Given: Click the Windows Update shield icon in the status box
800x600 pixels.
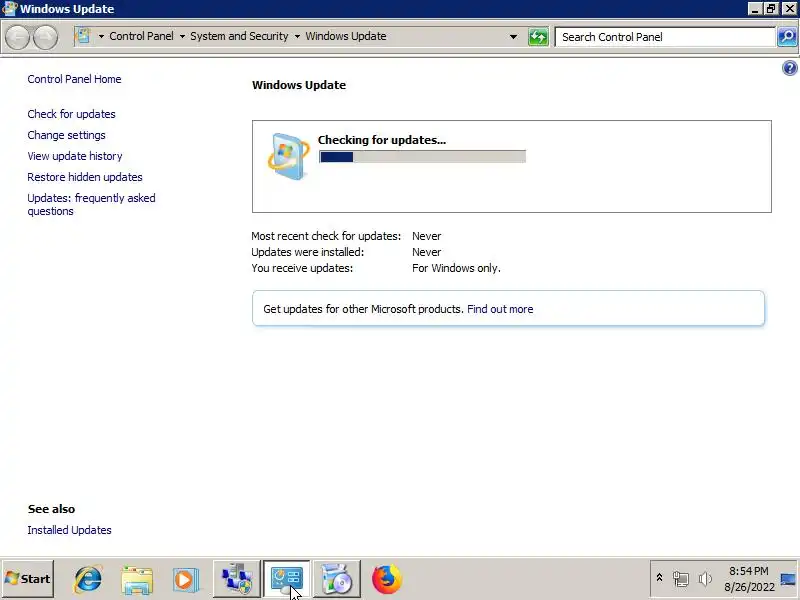Looking at the screenshot, I should point(288,156).
